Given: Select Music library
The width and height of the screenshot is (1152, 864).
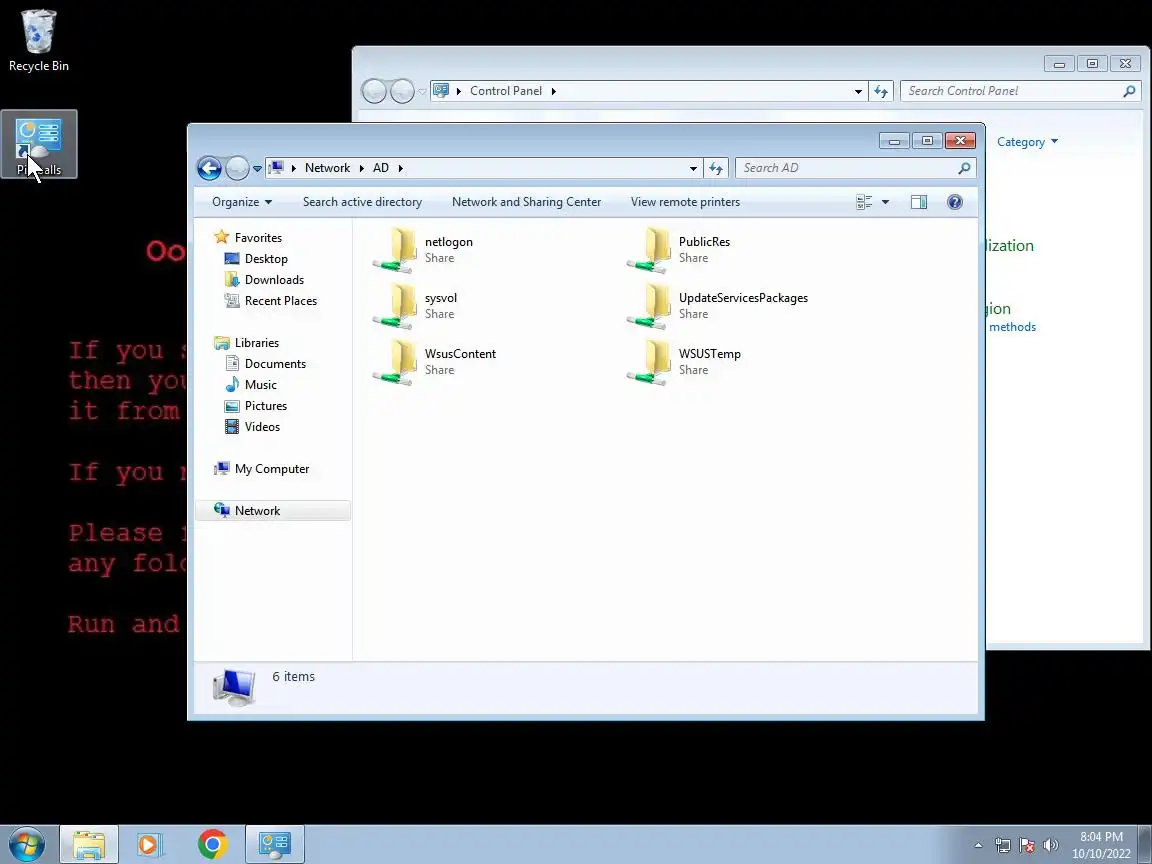Looking at the screenshot, I should pyautogui.click(x=260, y=385).
